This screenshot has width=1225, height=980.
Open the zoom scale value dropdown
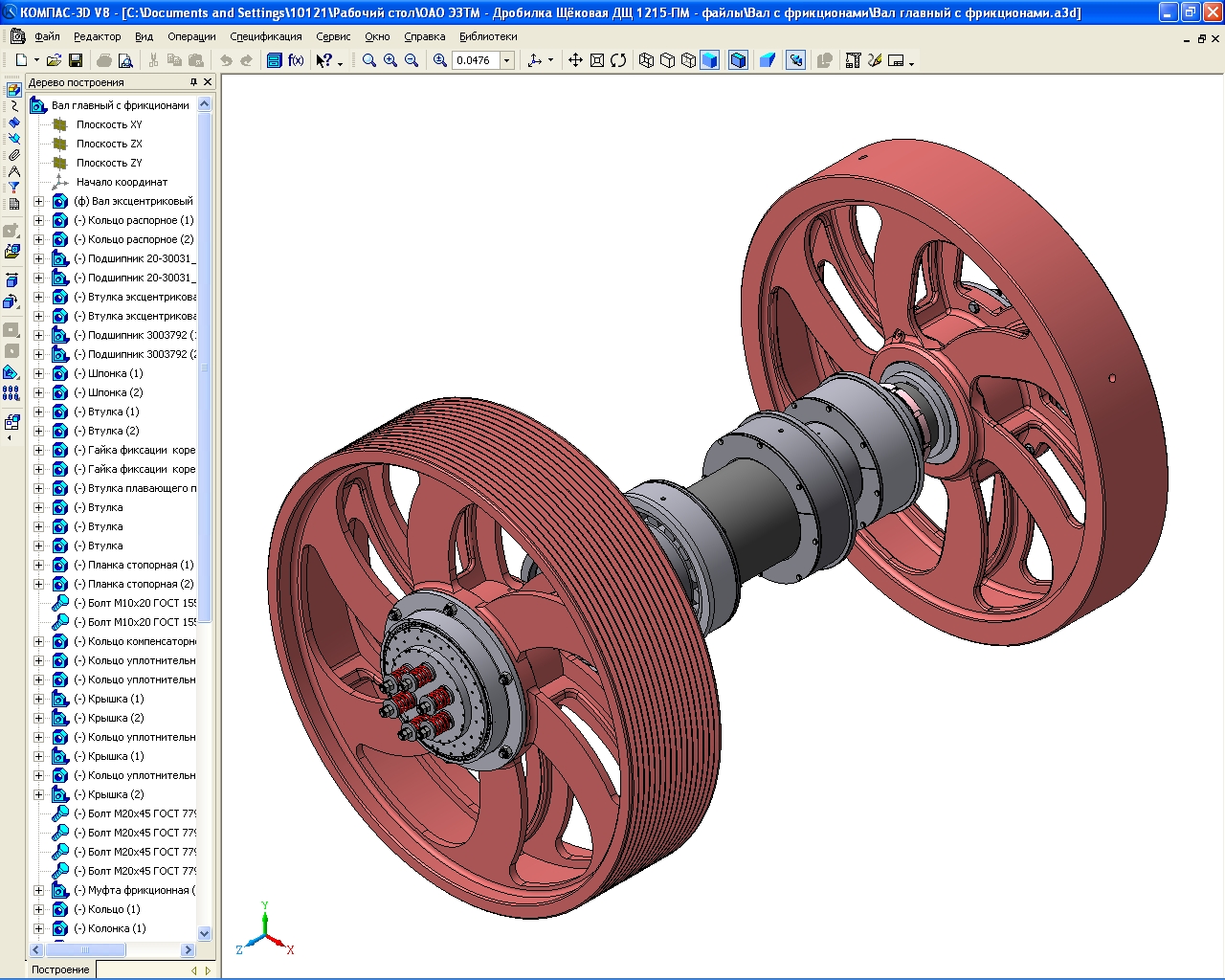click(507, 60)
